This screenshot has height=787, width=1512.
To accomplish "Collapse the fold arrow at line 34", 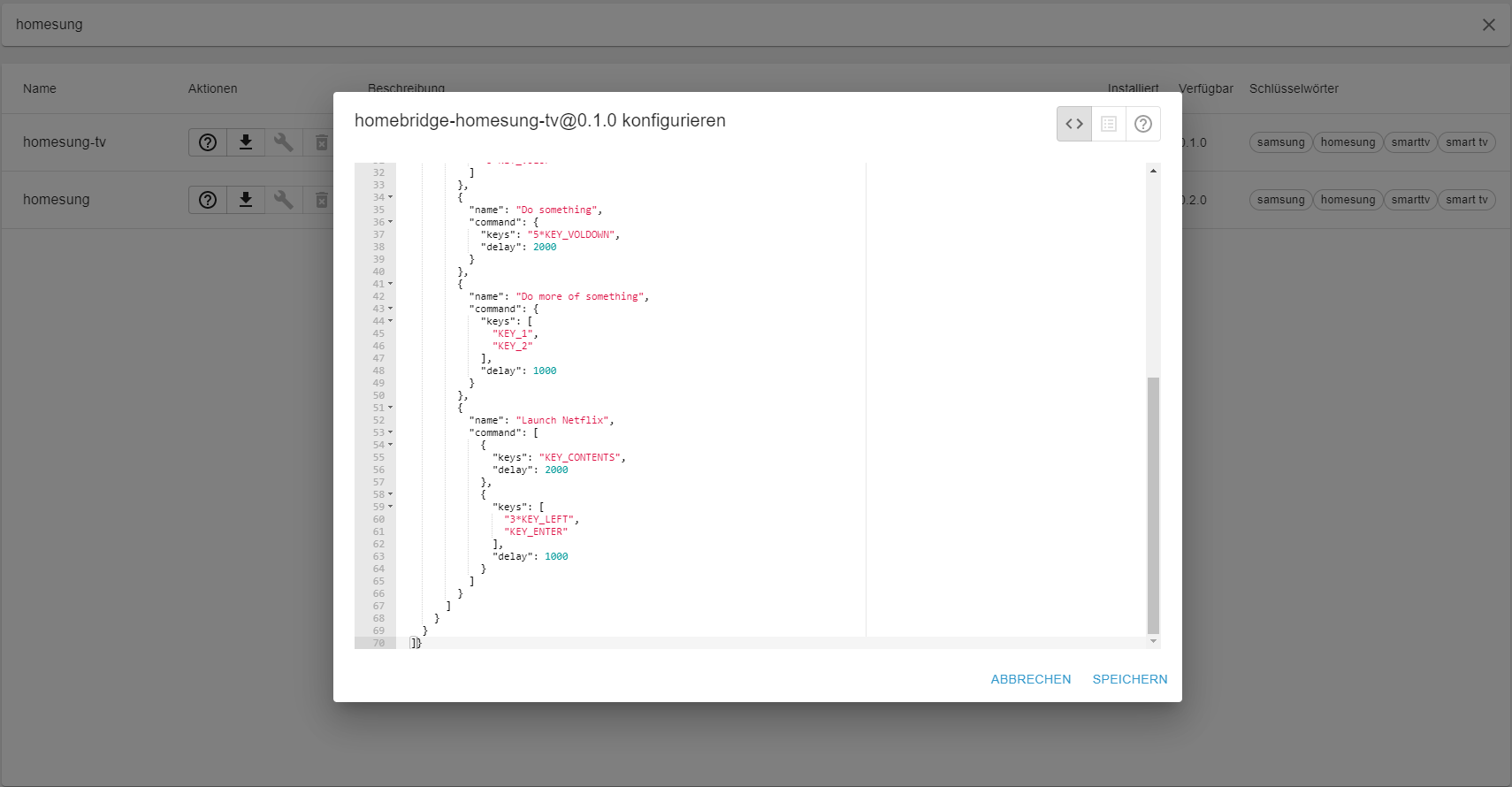I will pyautogui.click(x=391, y=197).
